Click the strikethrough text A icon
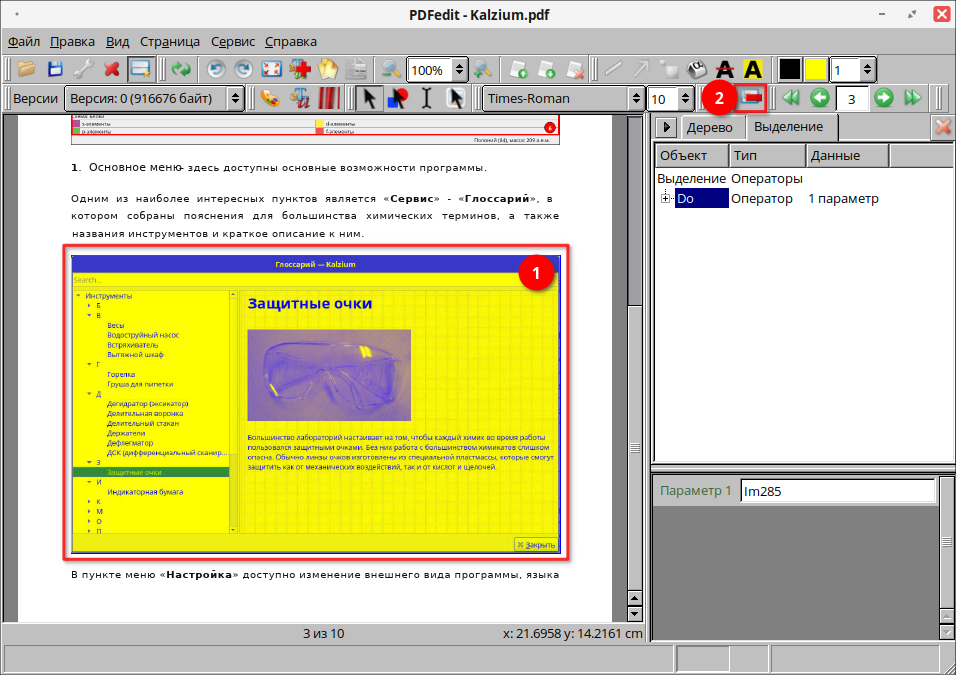Screen dimensions: 956x675 (x=725, y=70)
